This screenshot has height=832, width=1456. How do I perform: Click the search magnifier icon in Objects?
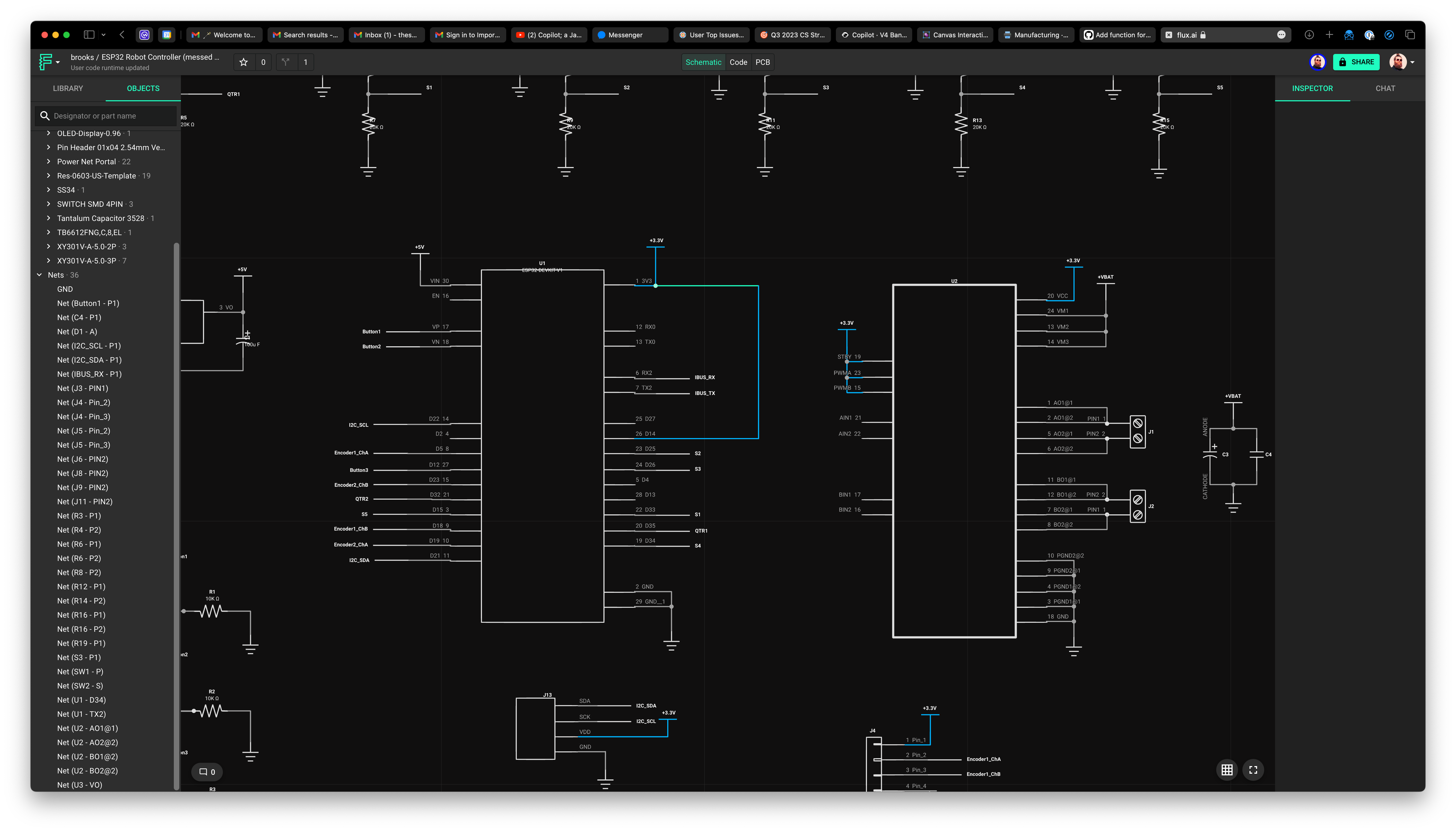[45, 116]
